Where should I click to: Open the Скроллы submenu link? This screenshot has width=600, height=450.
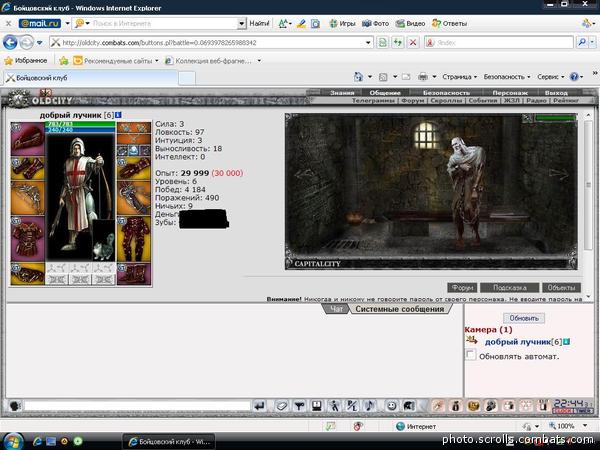446,100
